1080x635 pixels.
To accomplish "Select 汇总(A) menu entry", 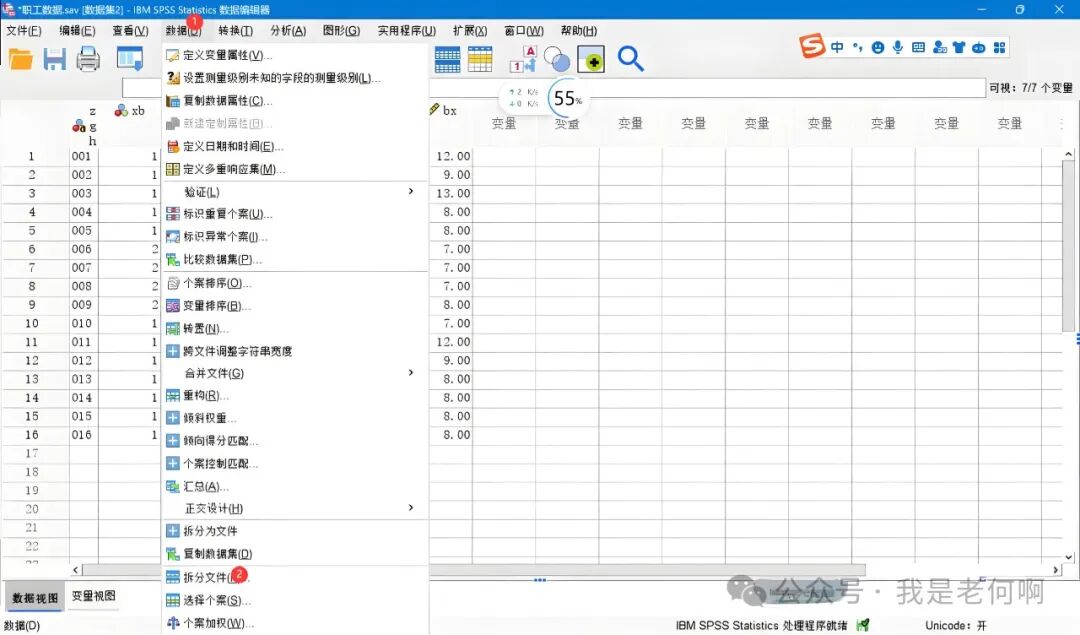I will point(295,486).
